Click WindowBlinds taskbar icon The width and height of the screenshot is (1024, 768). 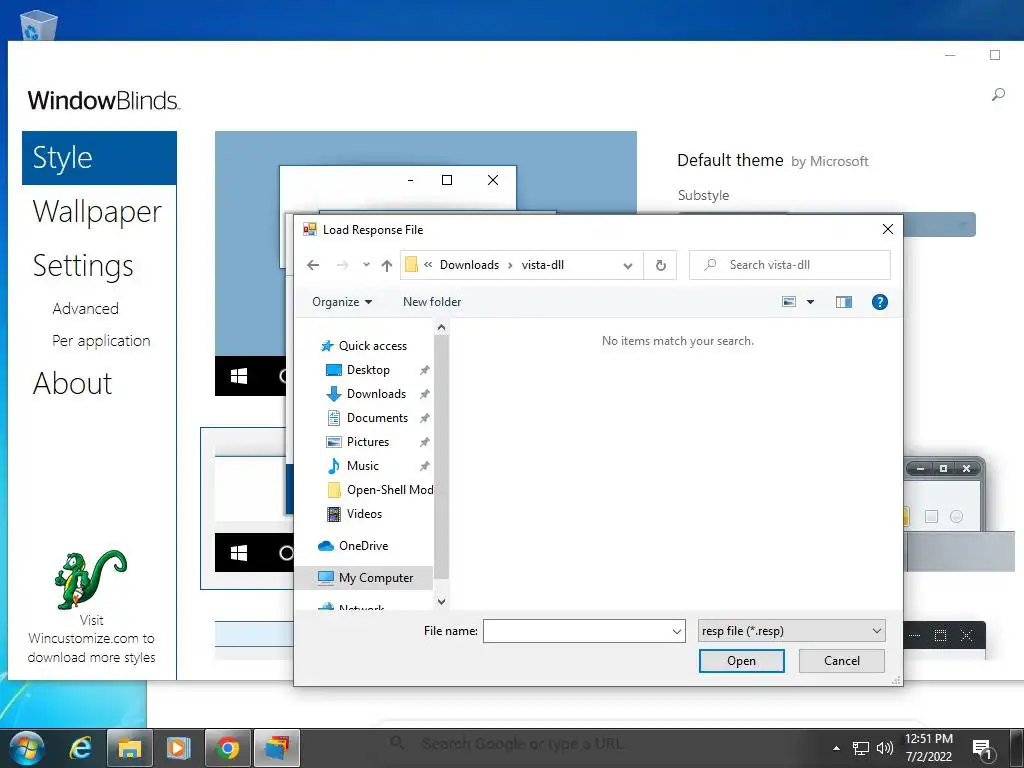[x=277, y=748]
